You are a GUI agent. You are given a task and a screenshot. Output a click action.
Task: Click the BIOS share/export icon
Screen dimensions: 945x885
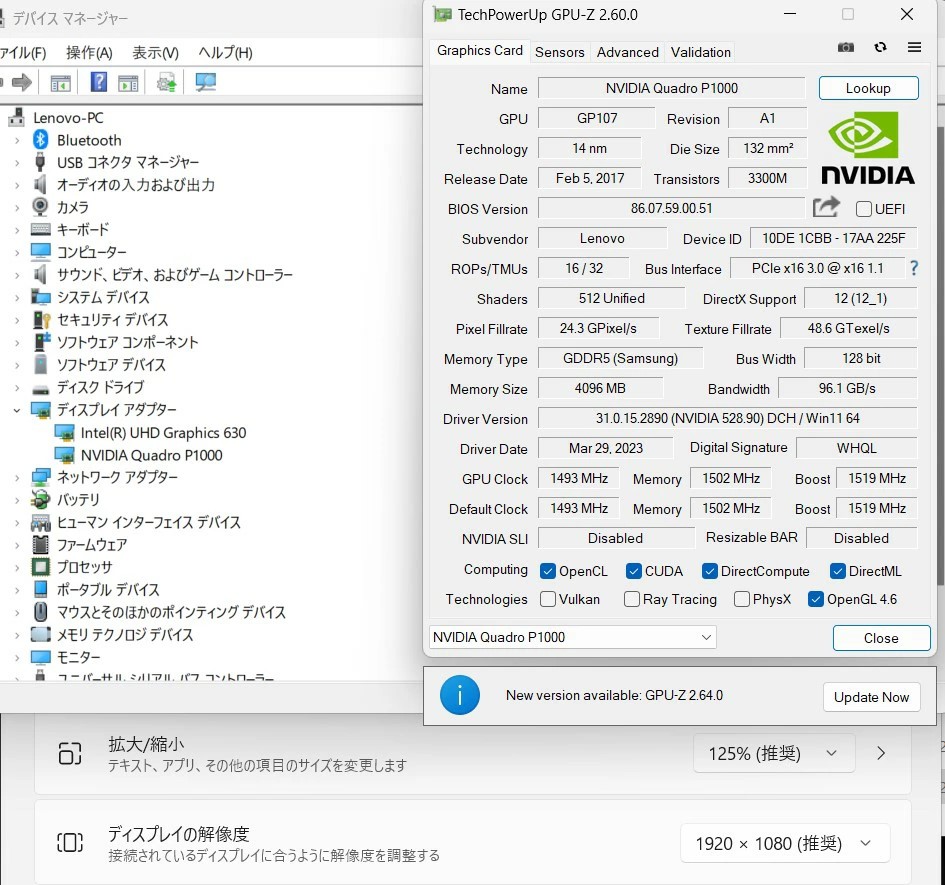click(x=826, y=207)
